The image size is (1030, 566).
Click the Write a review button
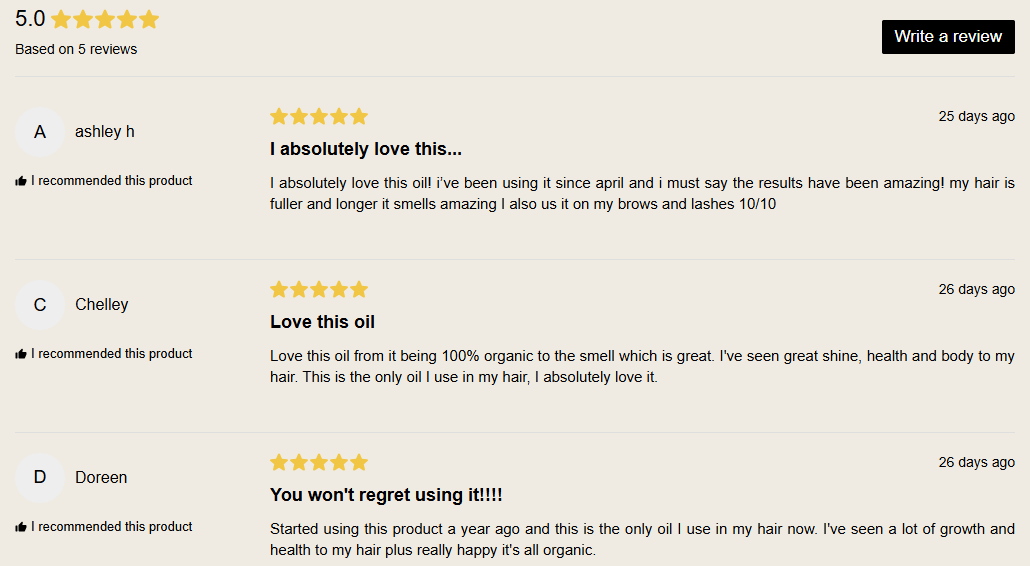click(x=948, y=37)
